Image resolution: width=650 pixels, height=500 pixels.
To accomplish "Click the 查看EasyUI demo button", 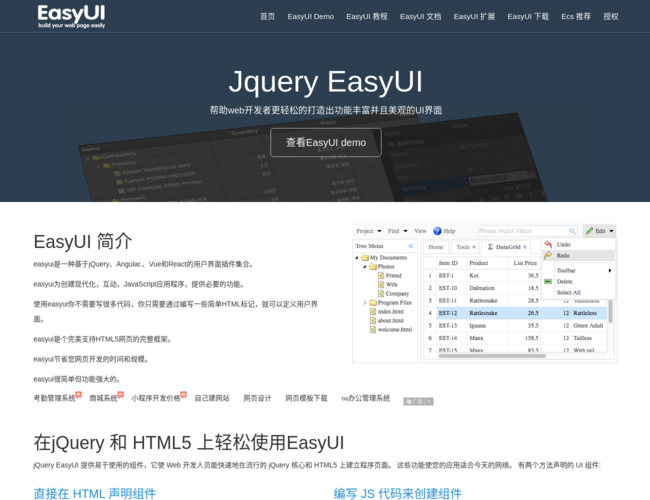I will pyautogui.click(x=326, y=143).
